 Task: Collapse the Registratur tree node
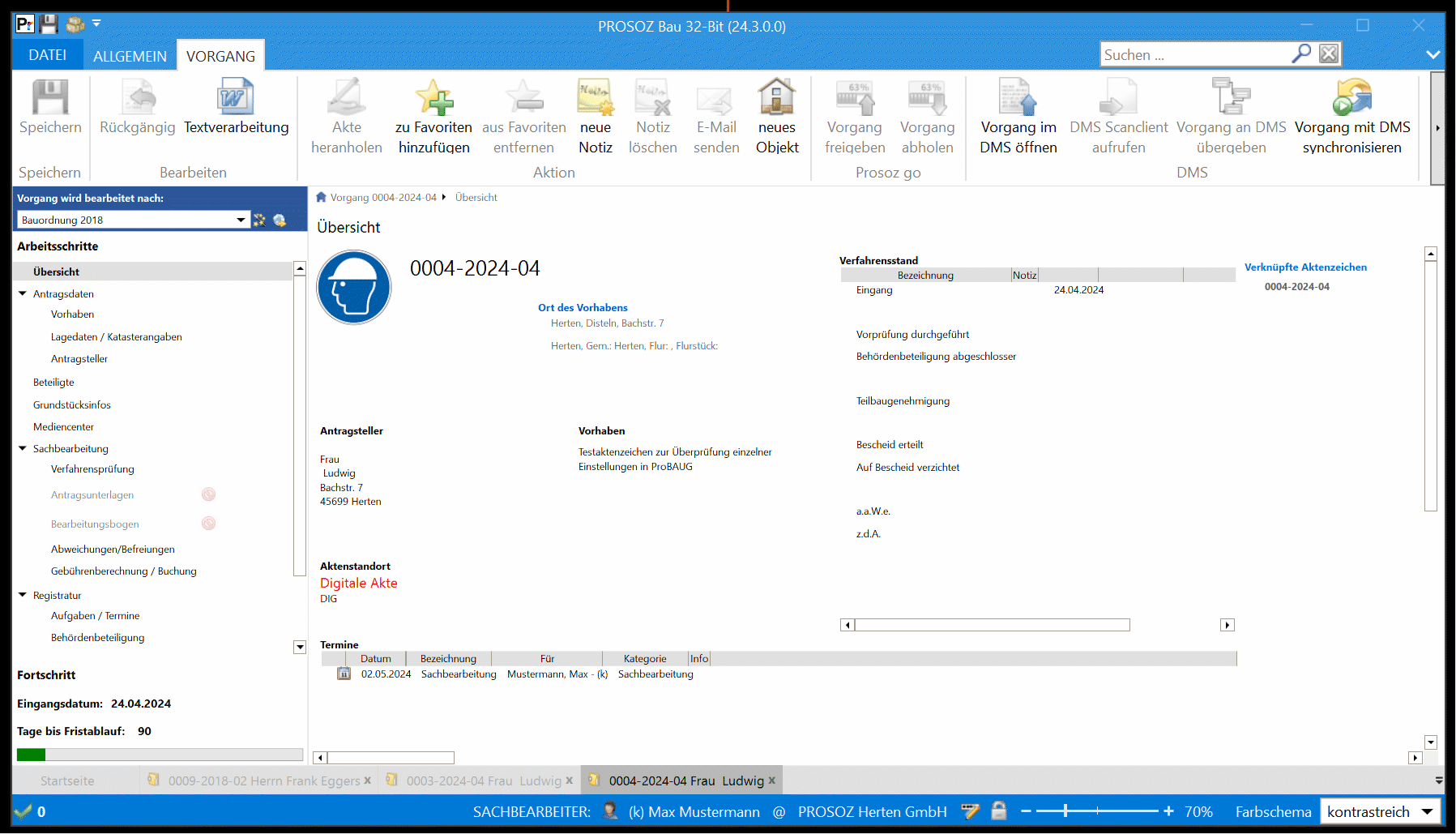(x=23, y=595)
